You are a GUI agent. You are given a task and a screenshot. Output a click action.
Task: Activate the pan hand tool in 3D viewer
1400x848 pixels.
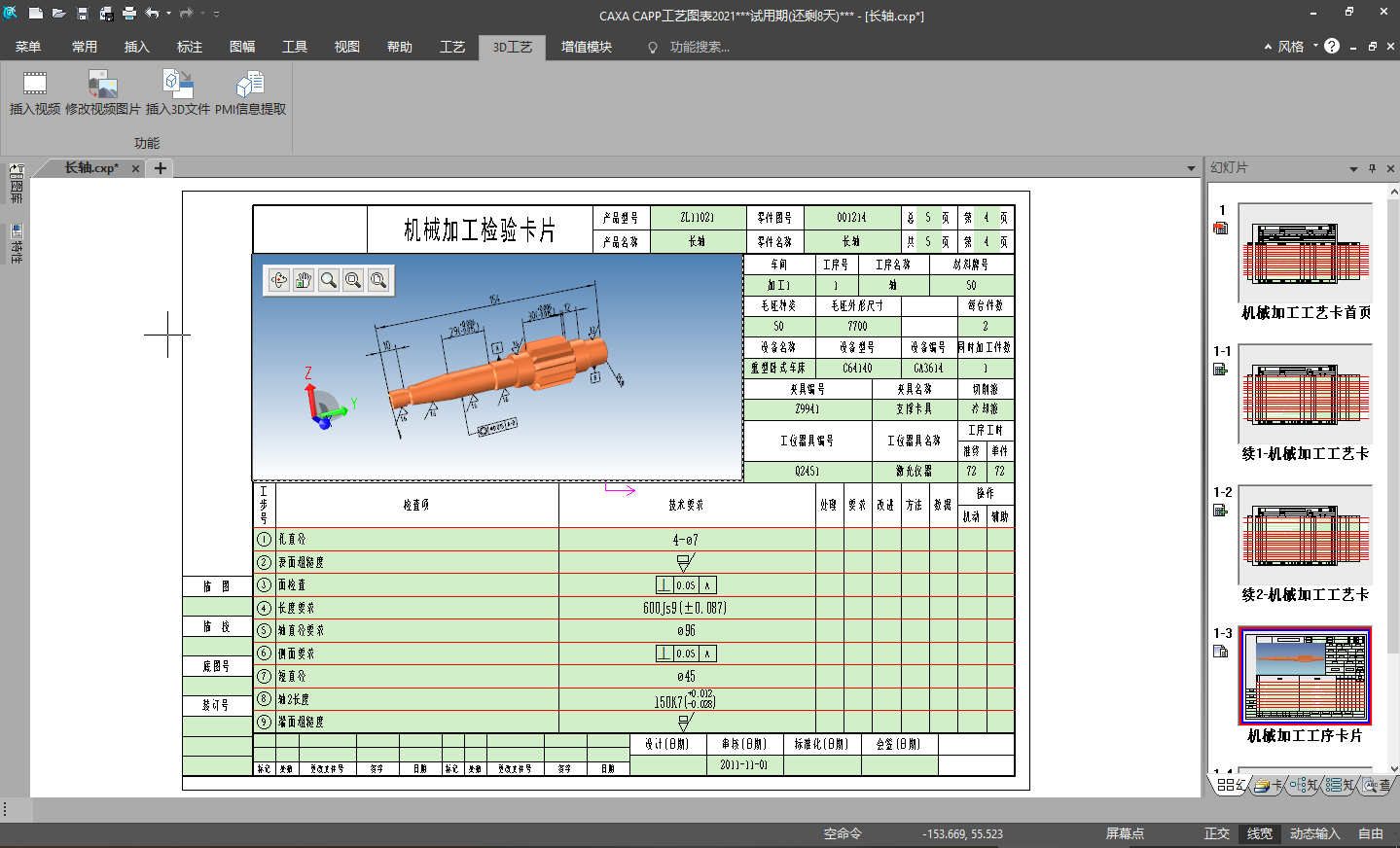click(304, 280)
